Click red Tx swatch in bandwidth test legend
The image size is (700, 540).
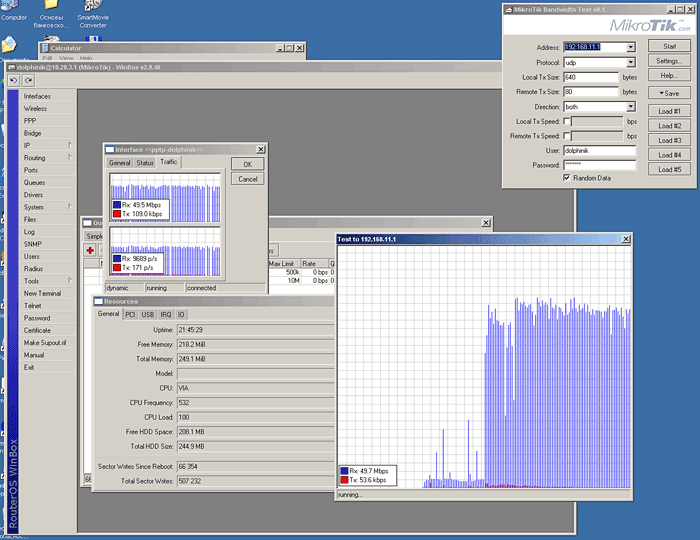click(x=344, y=480)
